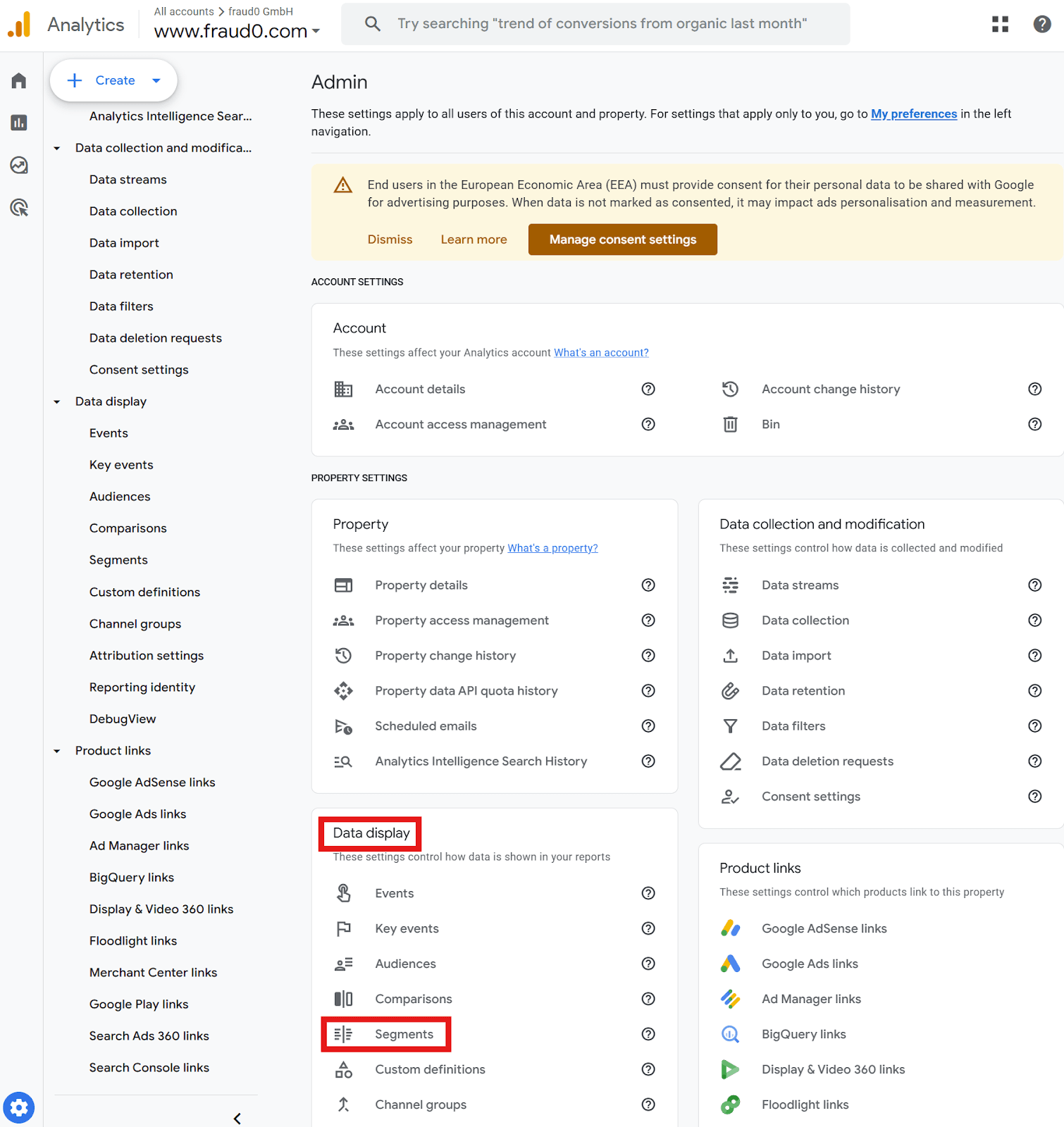Click help icon beside Property change history
This screenshot has width=1064, height=1127.
pyautogui.click(x=648, y=656)
